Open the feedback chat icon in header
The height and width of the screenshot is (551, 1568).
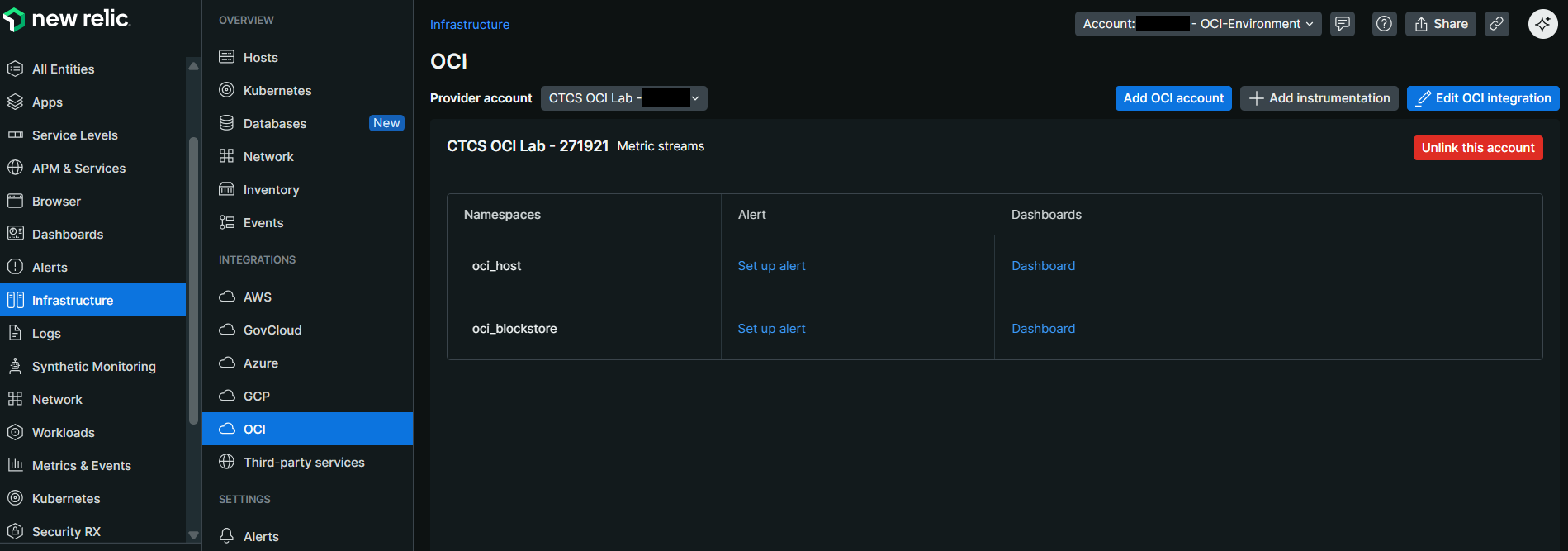click(x=1343, y=24)
